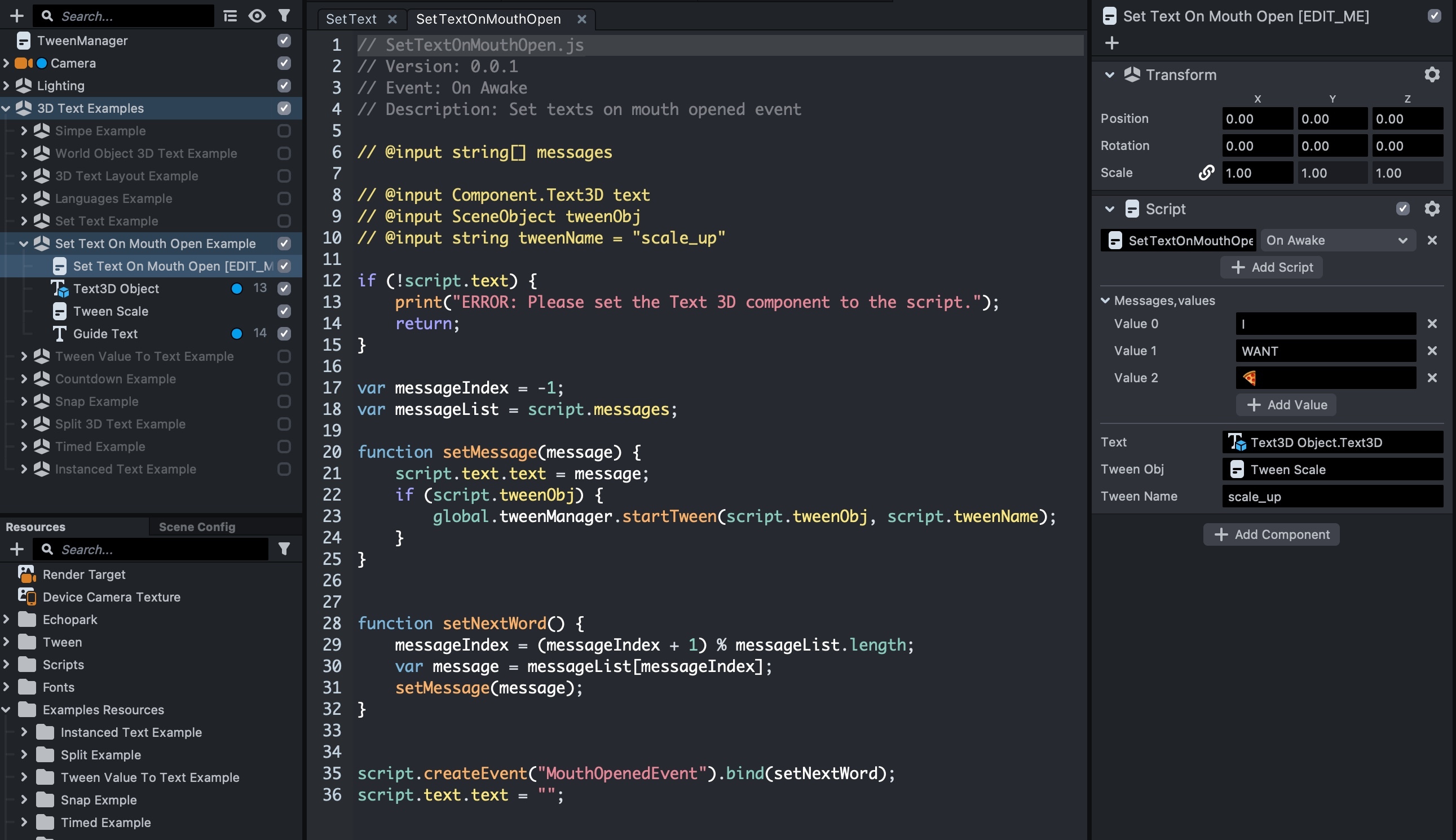Viewport: 1456px width, 840px height.
Task: Click the Add Value button
Action: click(1286, 404)
